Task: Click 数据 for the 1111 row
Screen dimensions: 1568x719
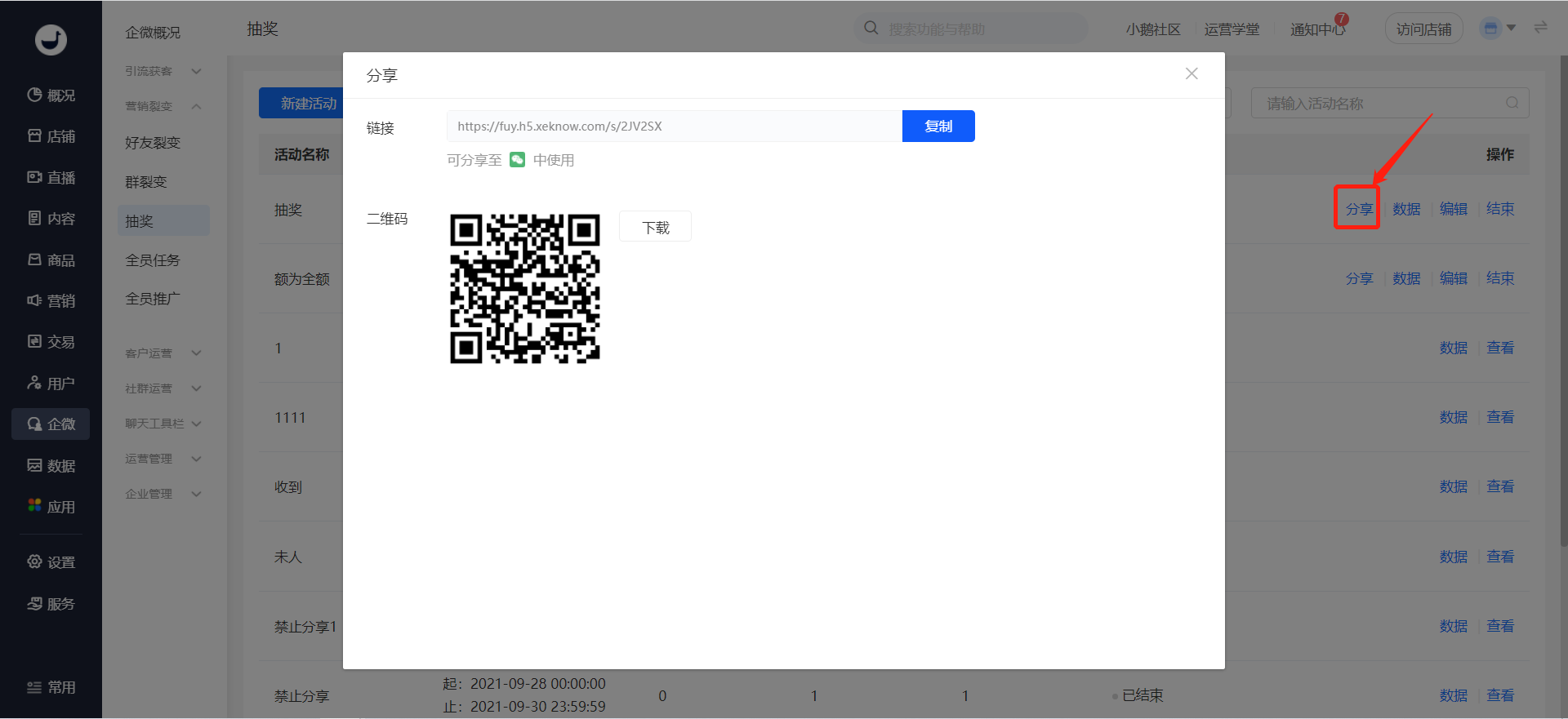Action: [x=1454, y=417]
